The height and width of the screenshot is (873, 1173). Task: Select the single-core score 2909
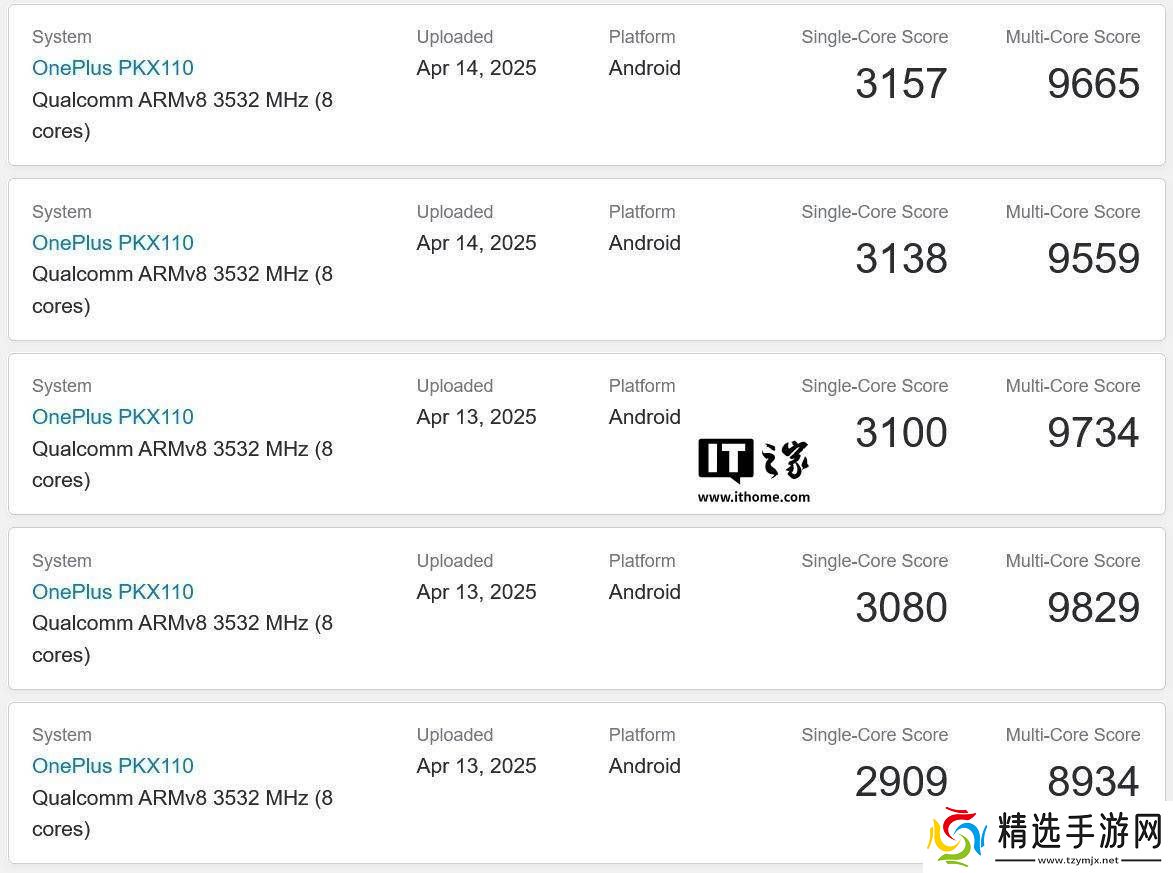(x=901, y=782)
